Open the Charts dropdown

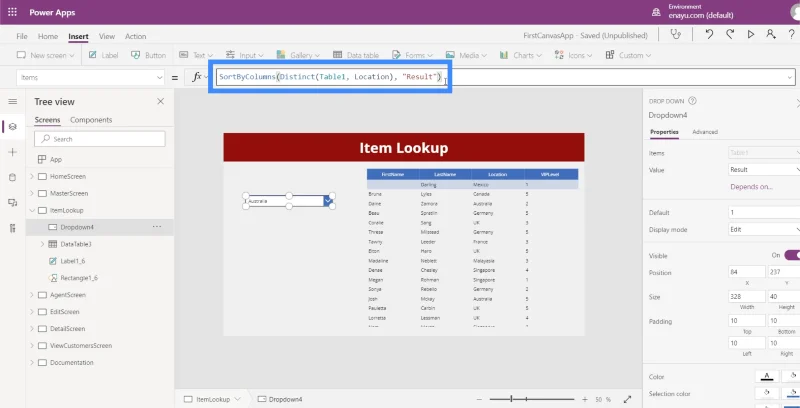(x=520, y=55)
